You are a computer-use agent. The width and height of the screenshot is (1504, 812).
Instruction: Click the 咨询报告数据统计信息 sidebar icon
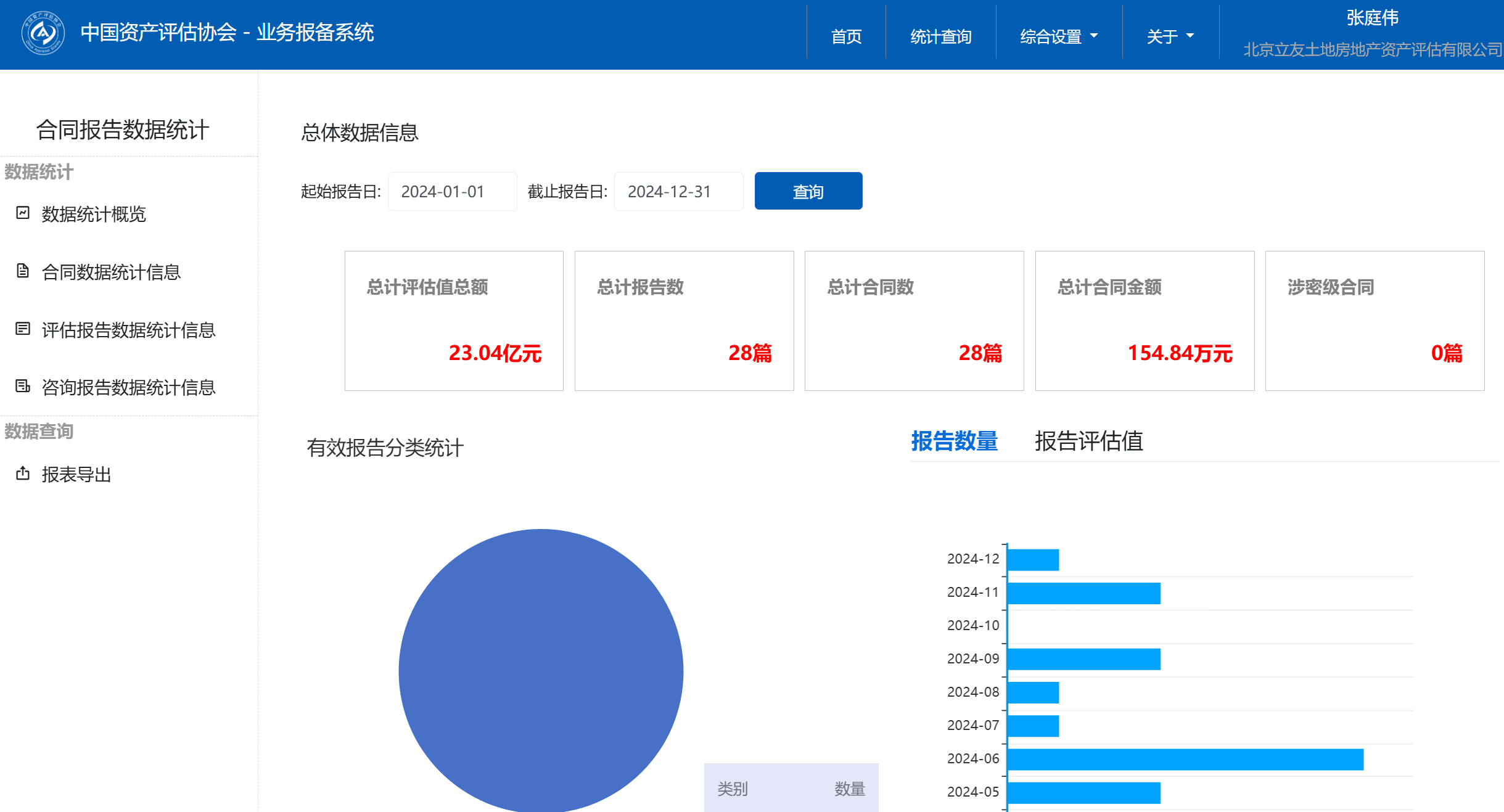coord(23,387)
